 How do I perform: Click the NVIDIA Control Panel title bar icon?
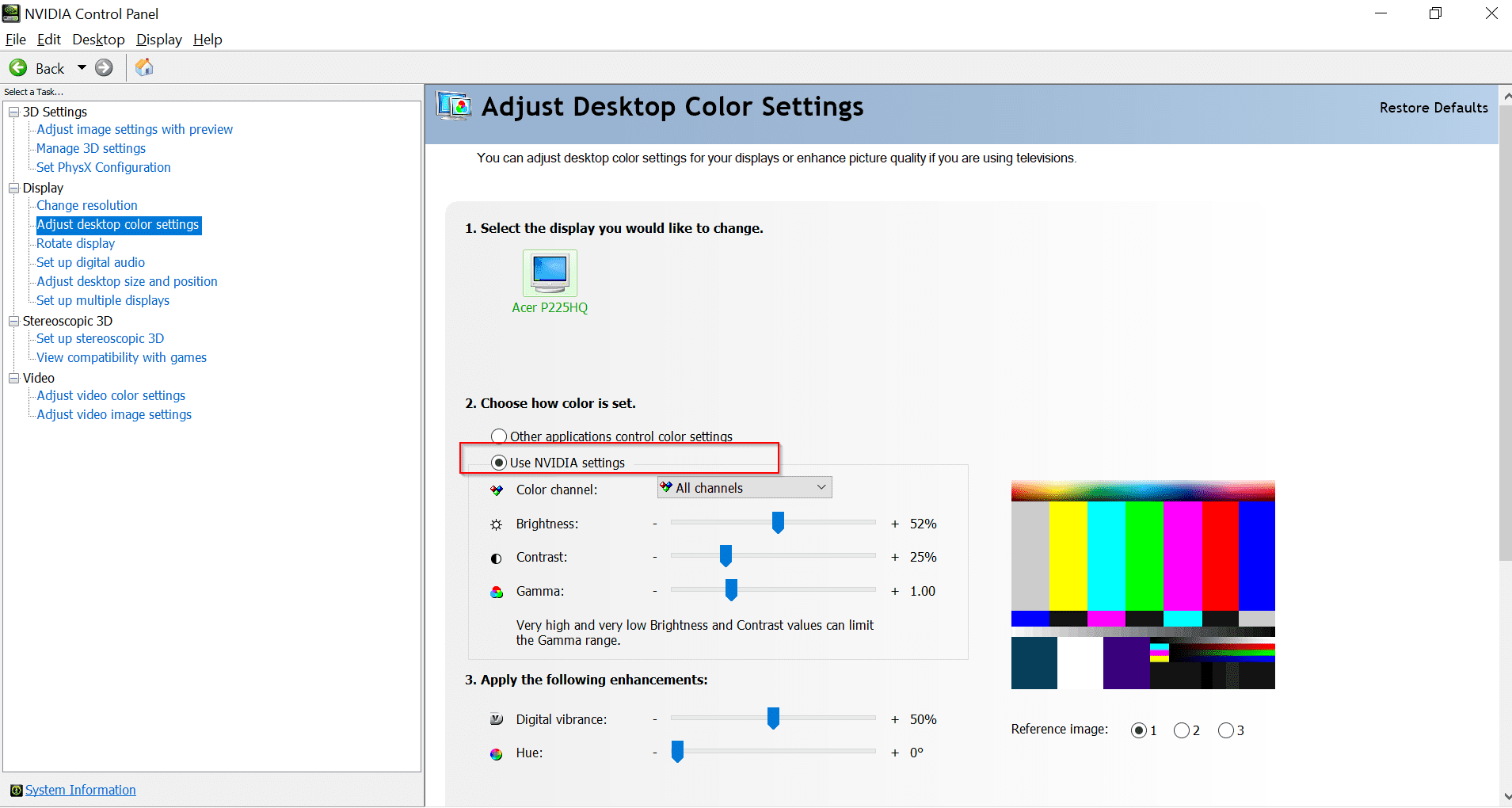[x=11, y=13]
